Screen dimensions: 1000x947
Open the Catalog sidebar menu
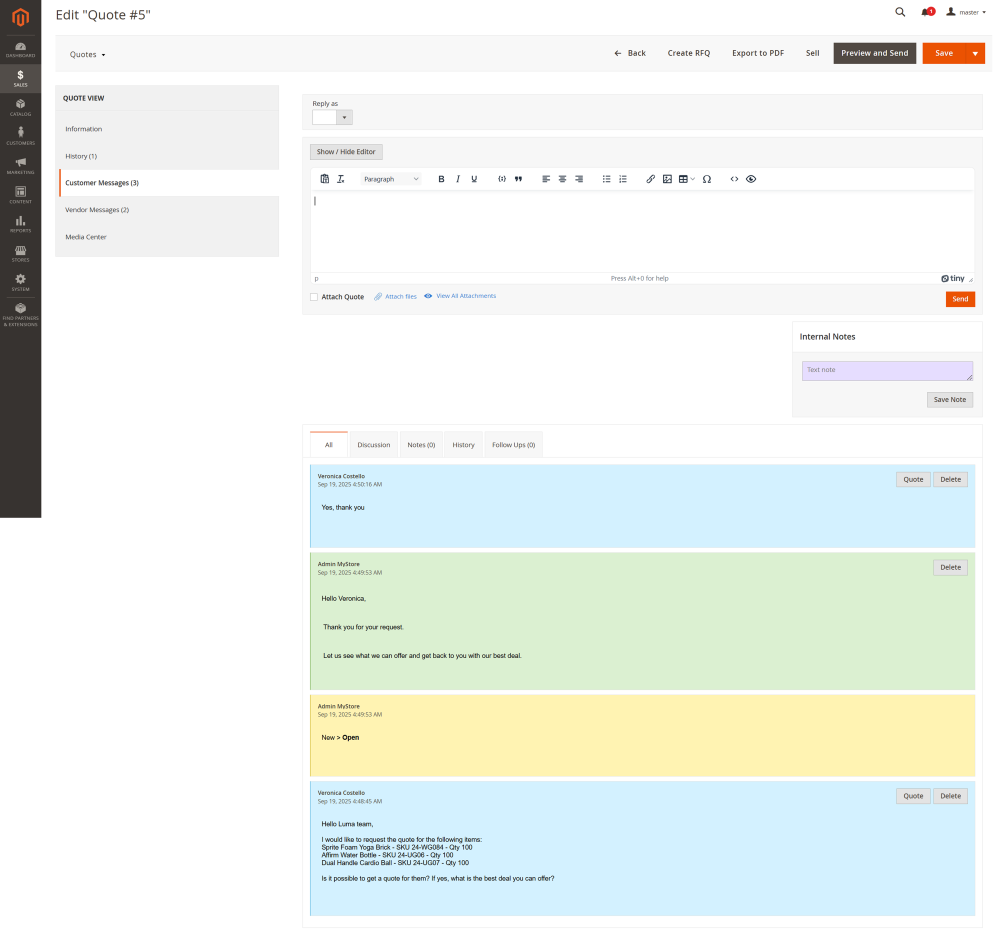click(x=20, y=108)
